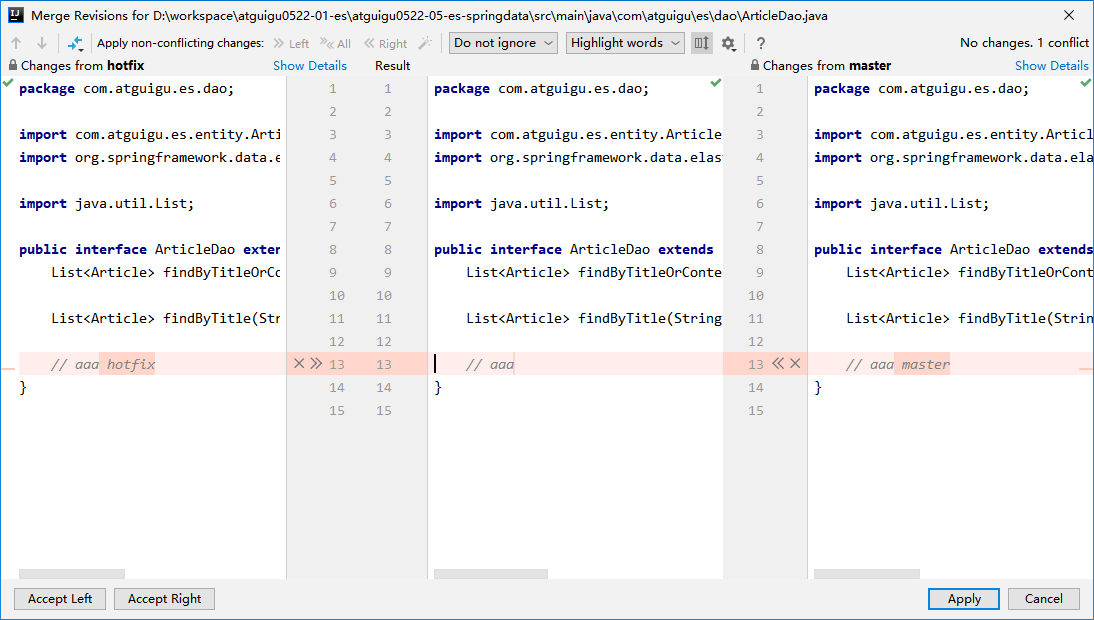Click the compare contents arrows icon
1094x620 pixels.
pyautogui.click(x=75, y=43)
